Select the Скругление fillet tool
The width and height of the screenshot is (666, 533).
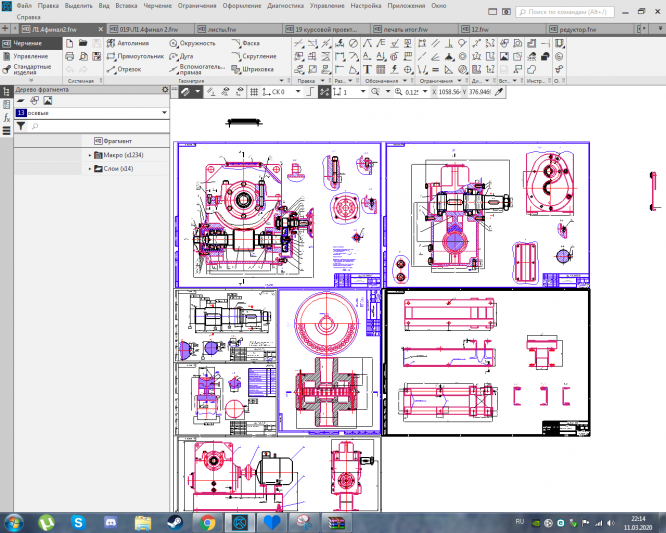(x=254, y=56)
